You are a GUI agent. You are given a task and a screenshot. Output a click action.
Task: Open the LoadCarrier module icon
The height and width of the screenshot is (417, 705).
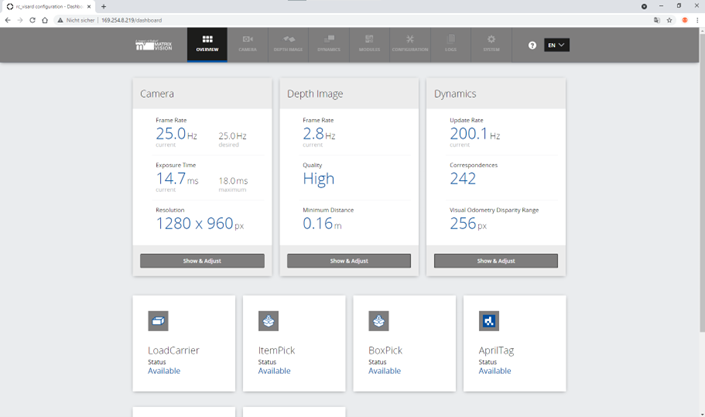[158, 321]
